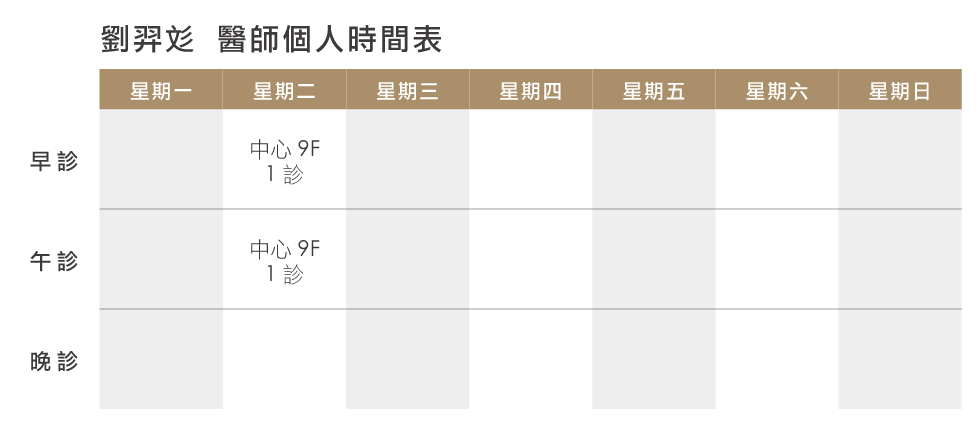Click the 星期五 column header
This screenshot has width=980, height=445.
click(x=653, y=92)
